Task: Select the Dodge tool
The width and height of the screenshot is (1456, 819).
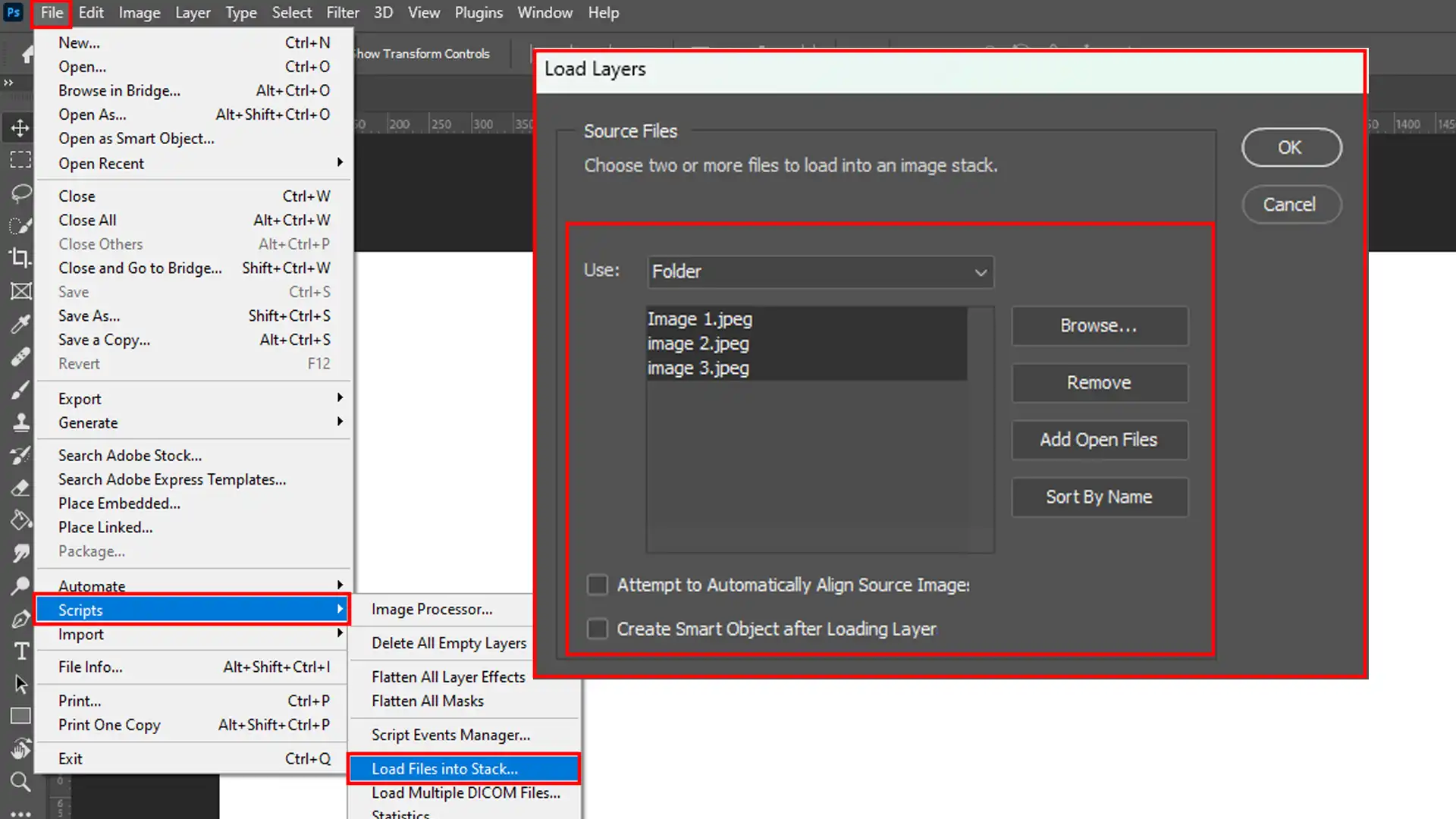Action: 20,585
